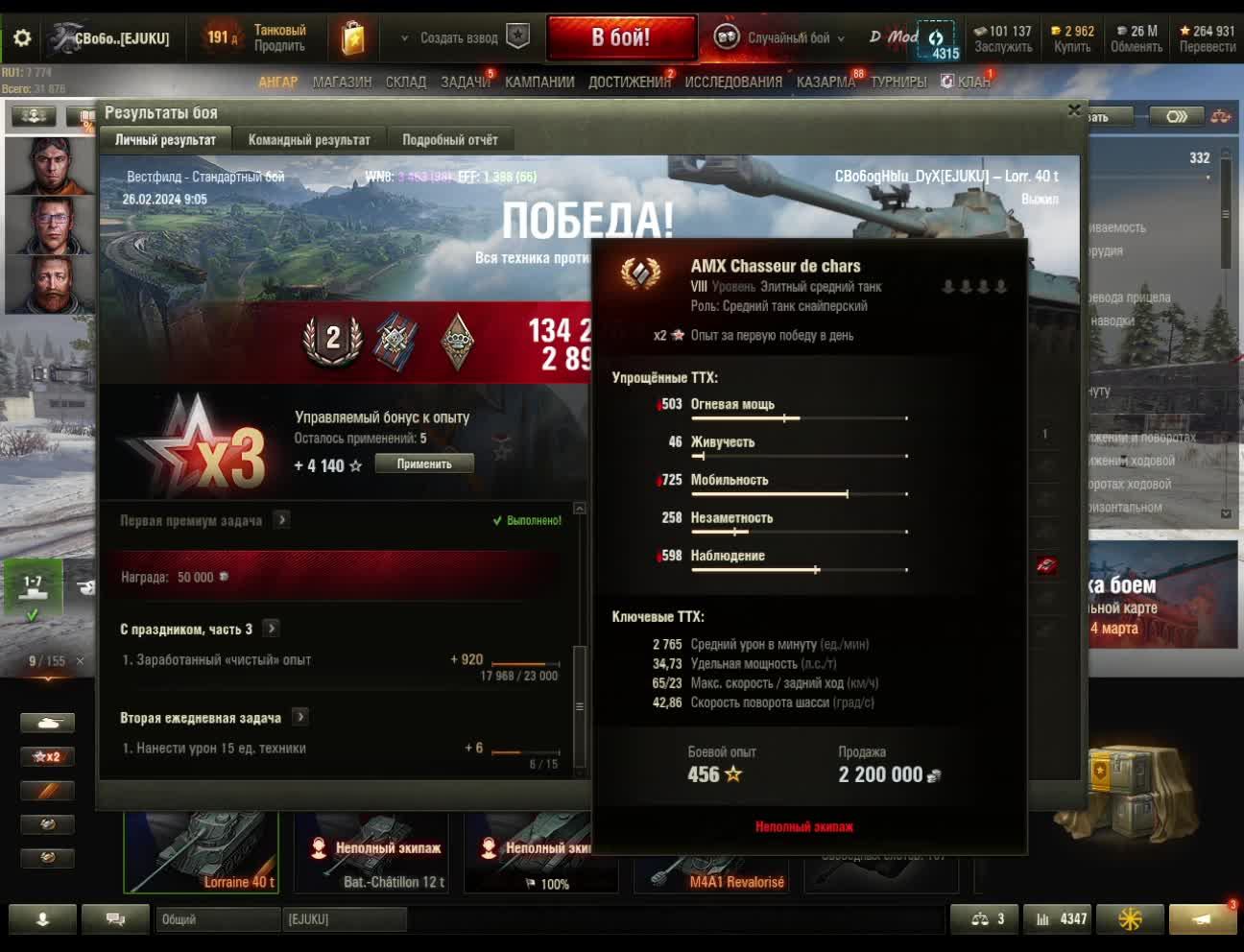Toggle the x2 first victory carousel filter
The width and height of the screenshot is (1244, 952).
pos(47,756)
